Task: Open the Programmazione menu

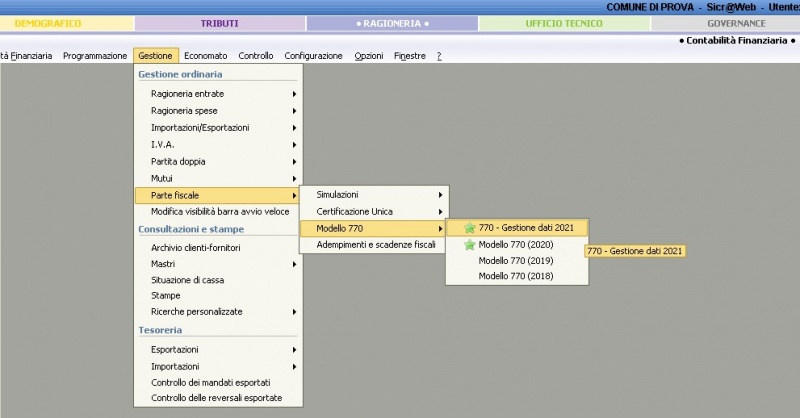Action: click(x=95, y=56)
